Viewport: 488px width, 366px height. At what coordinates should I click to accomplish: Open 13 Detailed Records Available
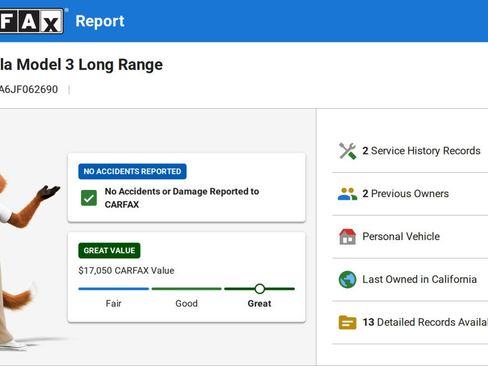click(410, 322)
